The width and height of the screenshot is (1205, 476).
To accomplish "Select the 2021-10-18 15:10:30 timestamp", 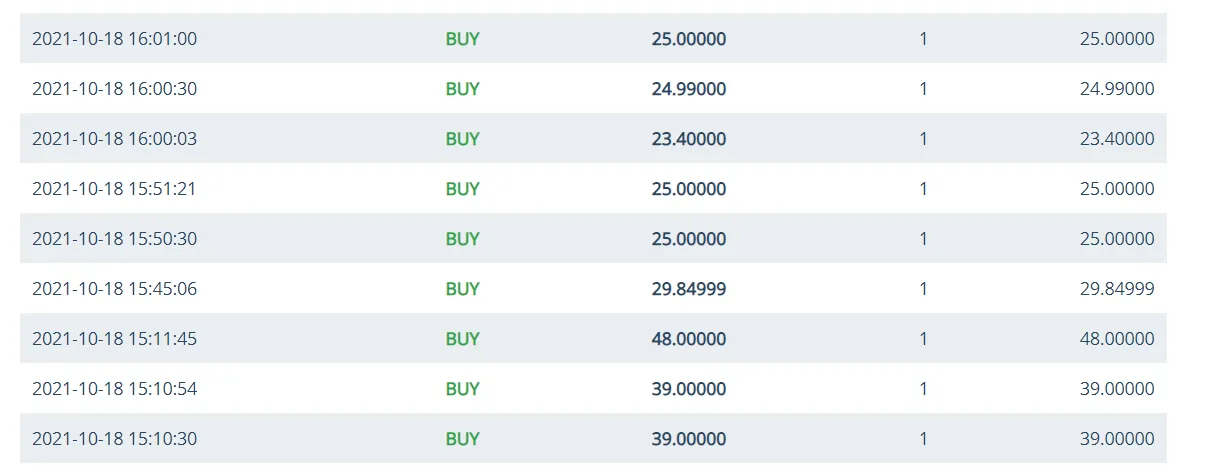I will point(115,439).
